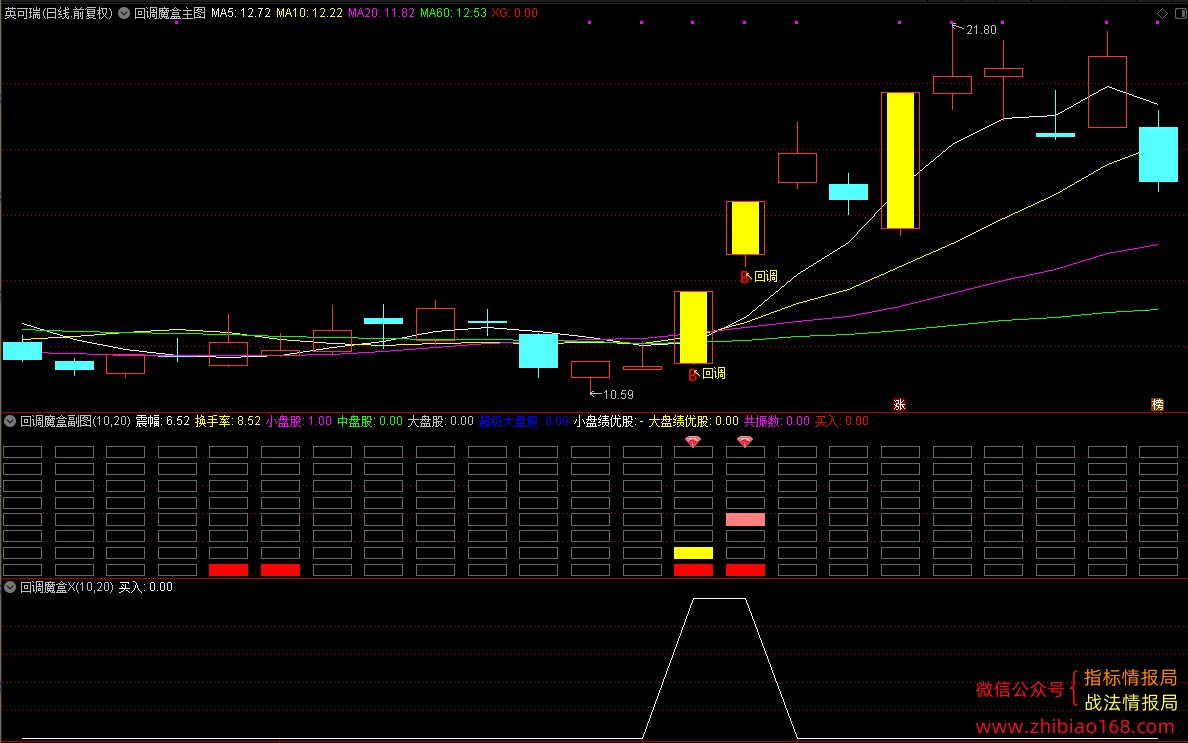Click the 超级大盘股: 0.00 value
Screen dimensions: 1188x743
tap(524, 421)
